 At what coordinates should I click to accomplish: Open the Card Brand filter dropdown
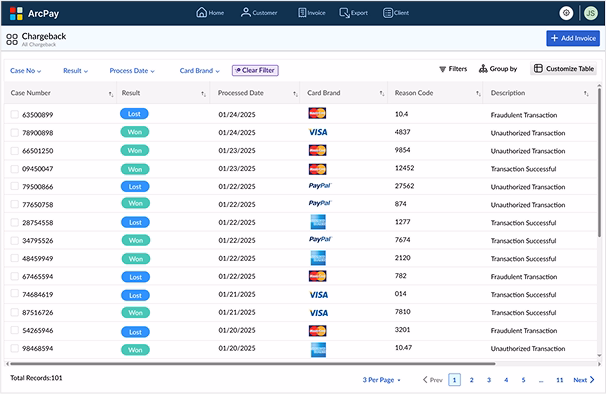point(199,71)
